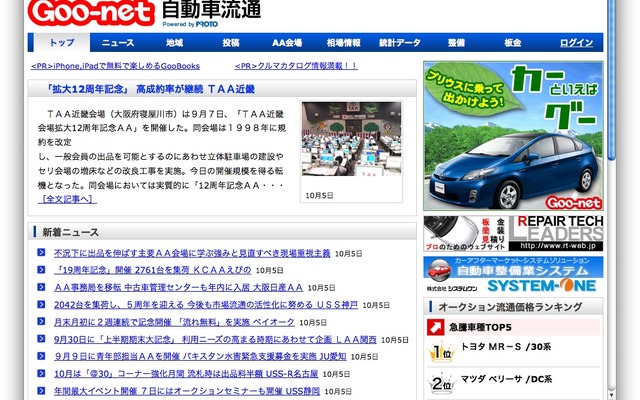Open news 月末月初に2週連続で記念開催 ベイオーク
The width and height of the screenshot is (640, 400).
point(174,322)
